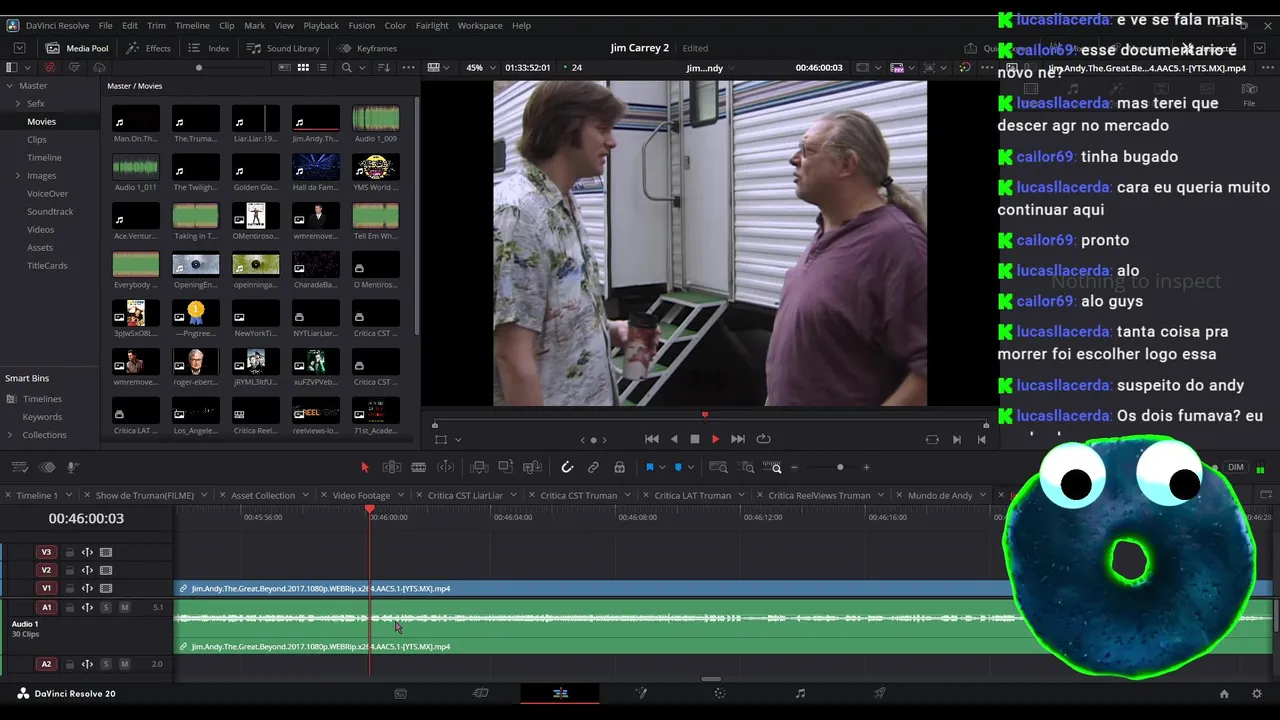Open Asset Collection tab dropdown arrow

click(x=305, y=495)
